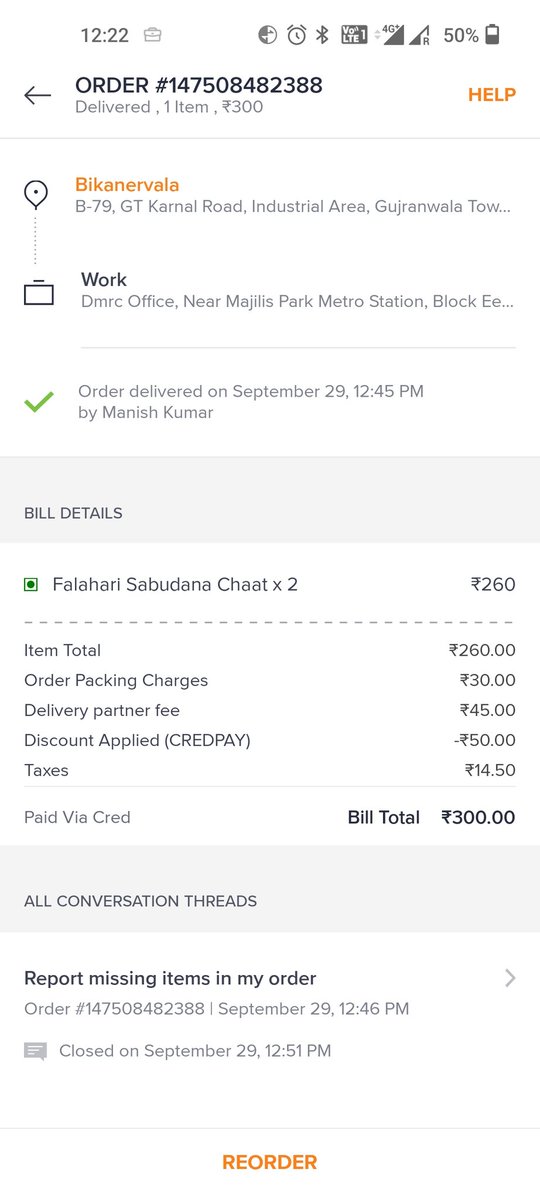Open Bikanervala restaurant link
Image resolution: width=540 pixels, height=1200 pixels.
click(x=127, y=185)
